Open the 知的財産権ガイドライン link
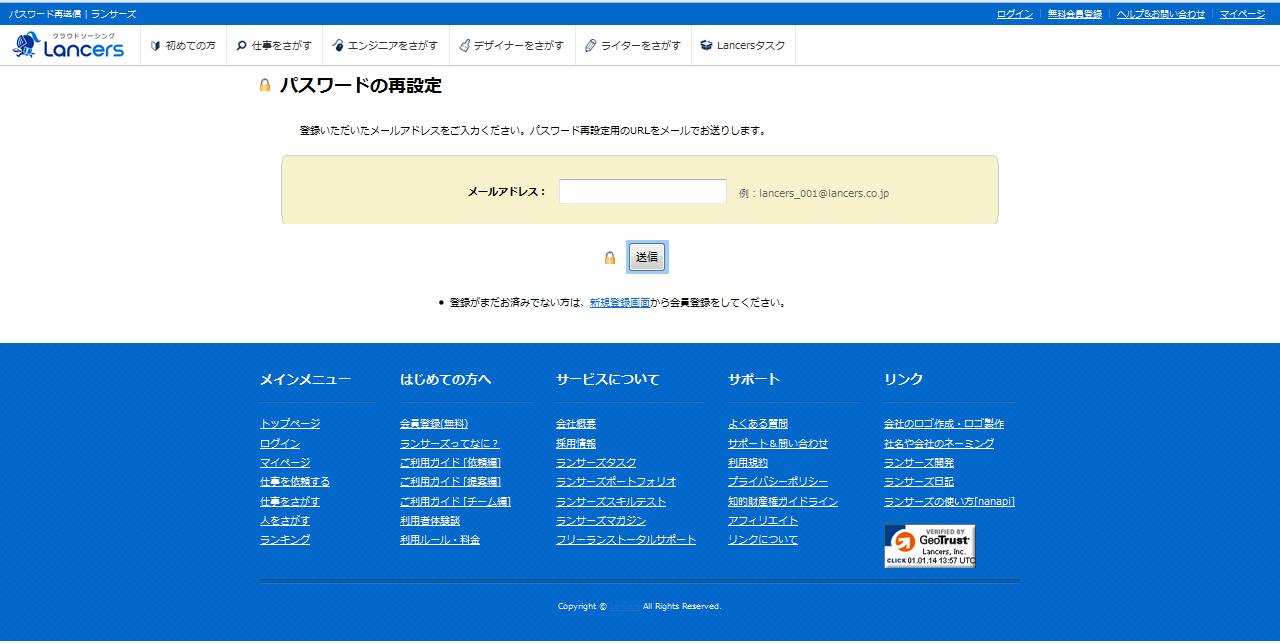This screenshot has width=1280, height=643. click(783, 501)
